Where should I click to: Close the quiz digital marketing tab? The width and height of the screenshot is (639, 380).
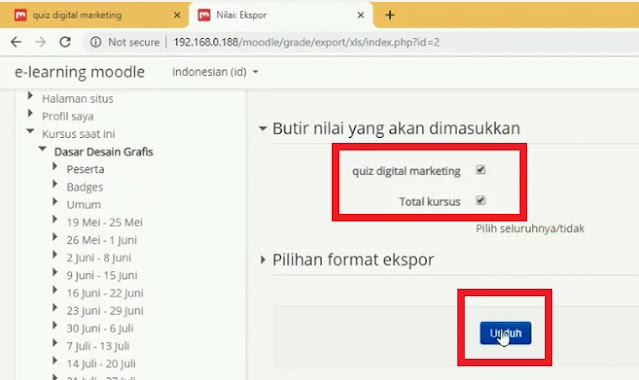[177, 15]
